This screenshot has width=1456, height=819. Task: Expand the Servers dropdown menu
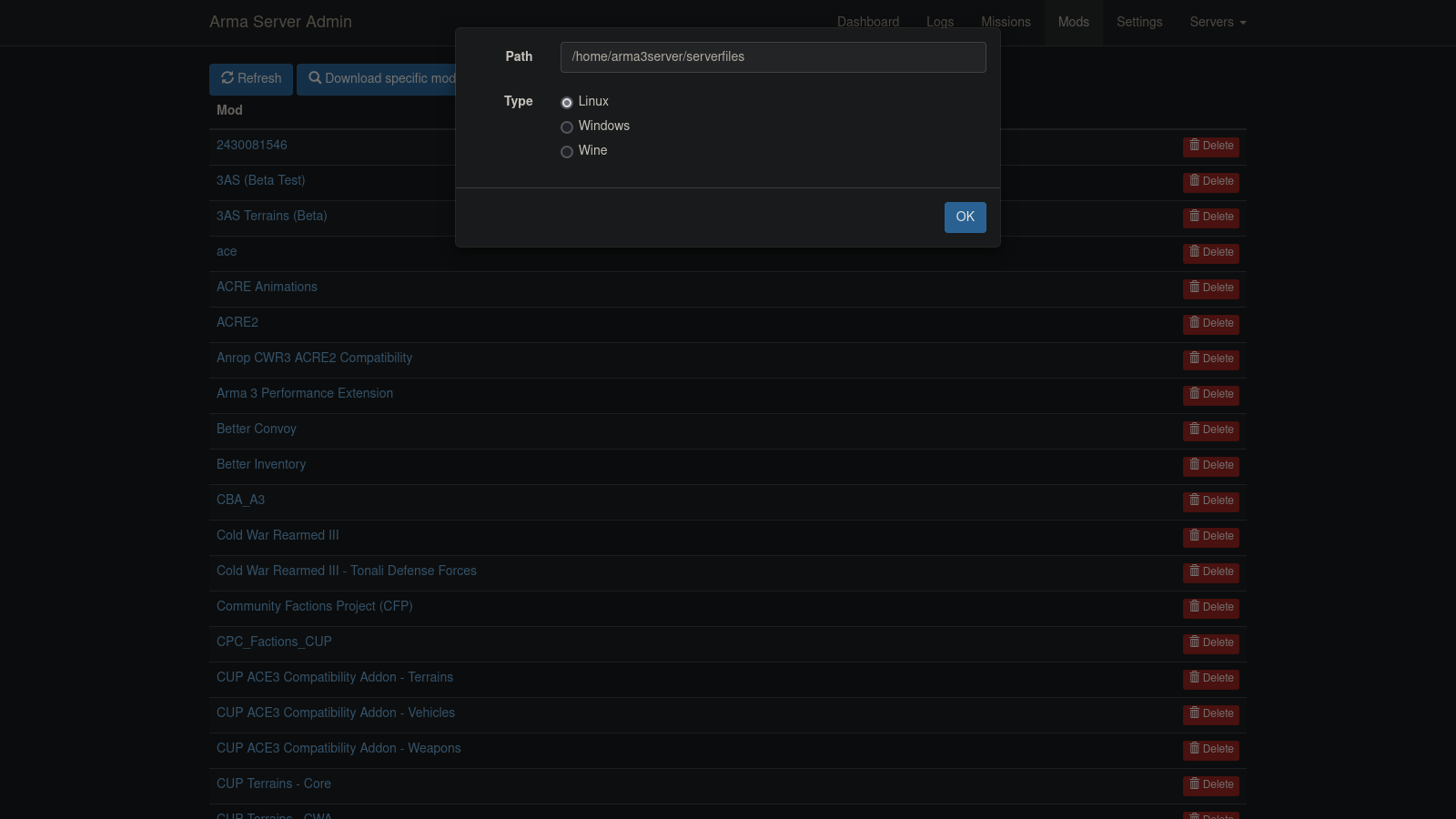pos(1218,22)
